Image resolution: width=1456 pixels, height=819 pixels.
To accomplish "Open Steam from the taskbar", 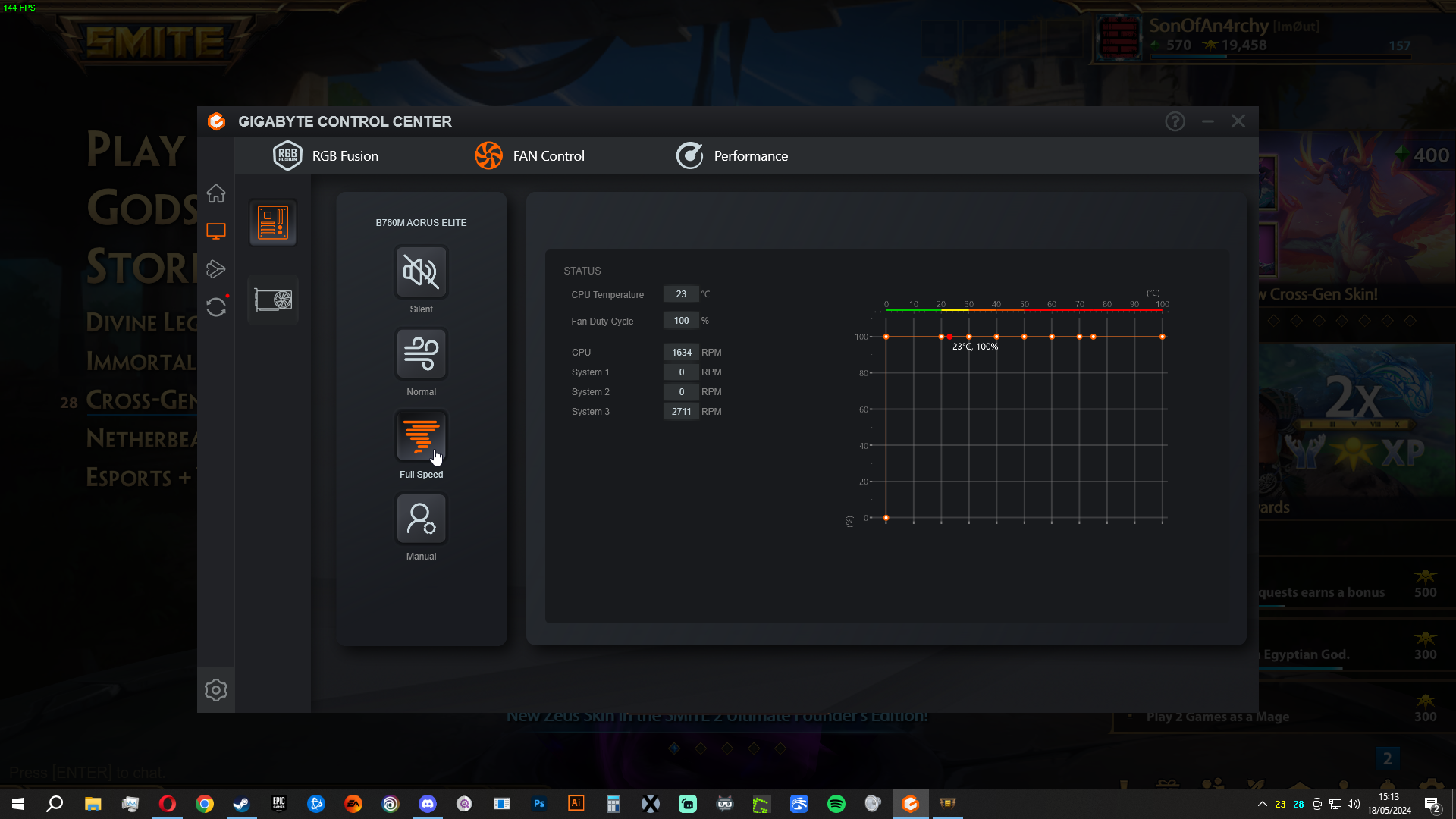I will pyautogui.click(x=241, y=804).
